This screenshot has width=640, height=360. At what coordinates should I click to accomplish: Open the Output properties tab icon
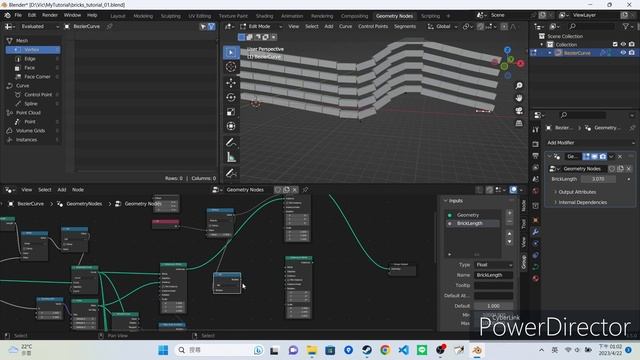coord(536,156)
